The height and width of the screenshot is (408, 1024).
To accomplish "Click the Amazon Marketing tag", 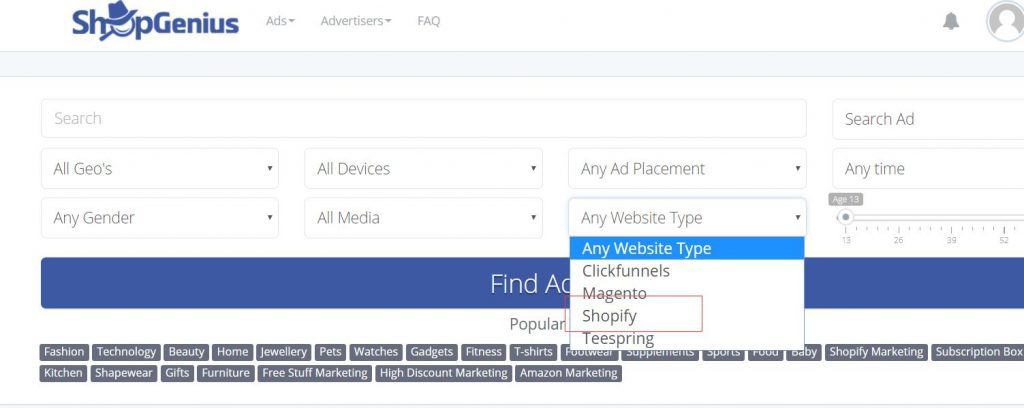I will [569, 373].
